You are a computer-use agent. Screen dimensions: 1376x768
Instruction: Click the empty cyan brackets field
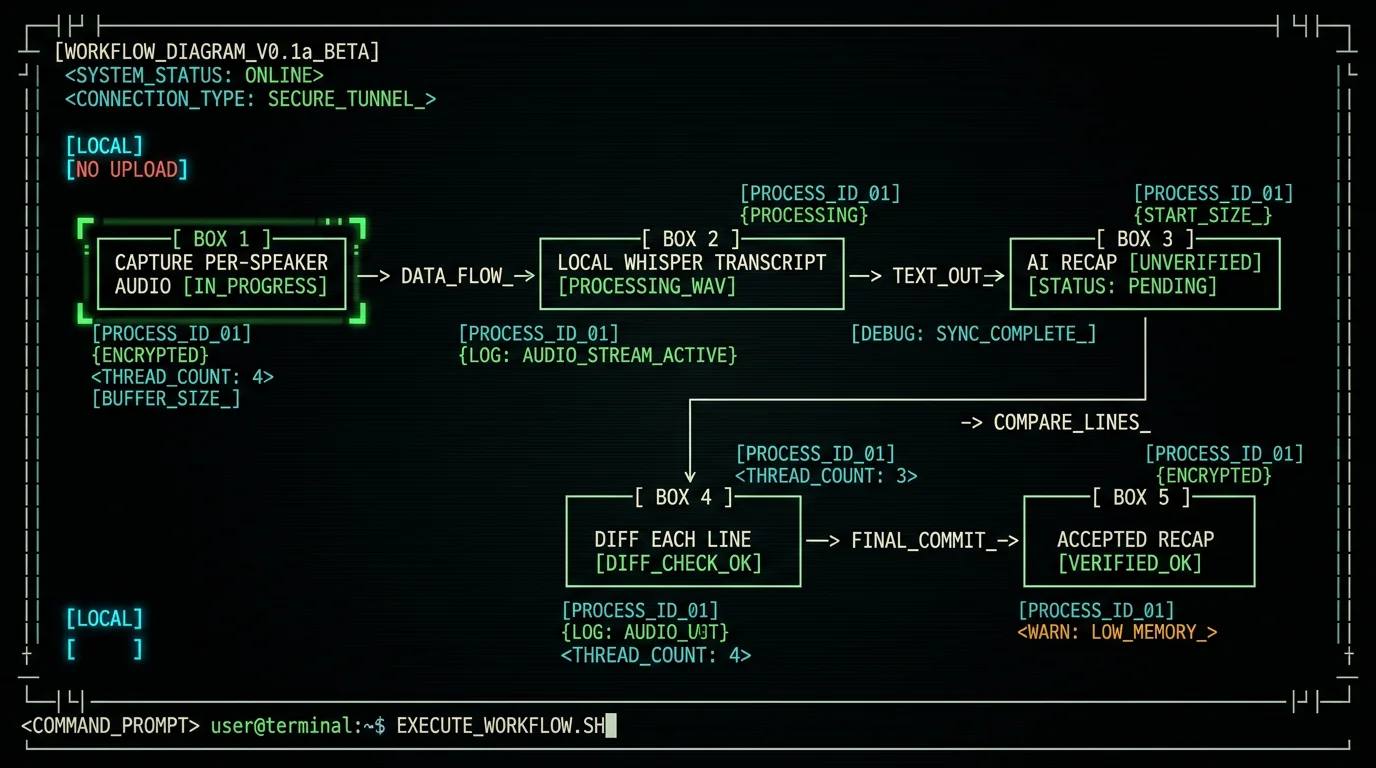tap(104, 649)
